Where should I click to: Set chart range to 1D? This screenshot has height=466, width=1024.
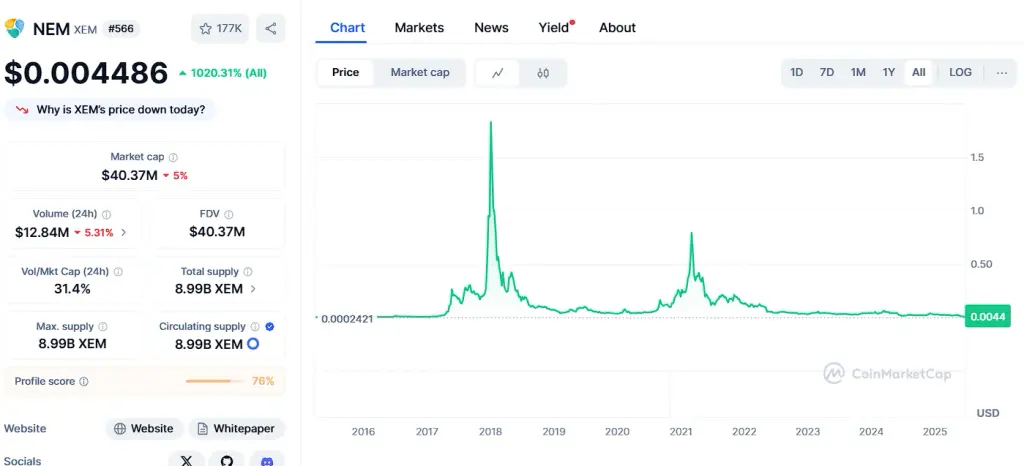[x=796, y=72]
